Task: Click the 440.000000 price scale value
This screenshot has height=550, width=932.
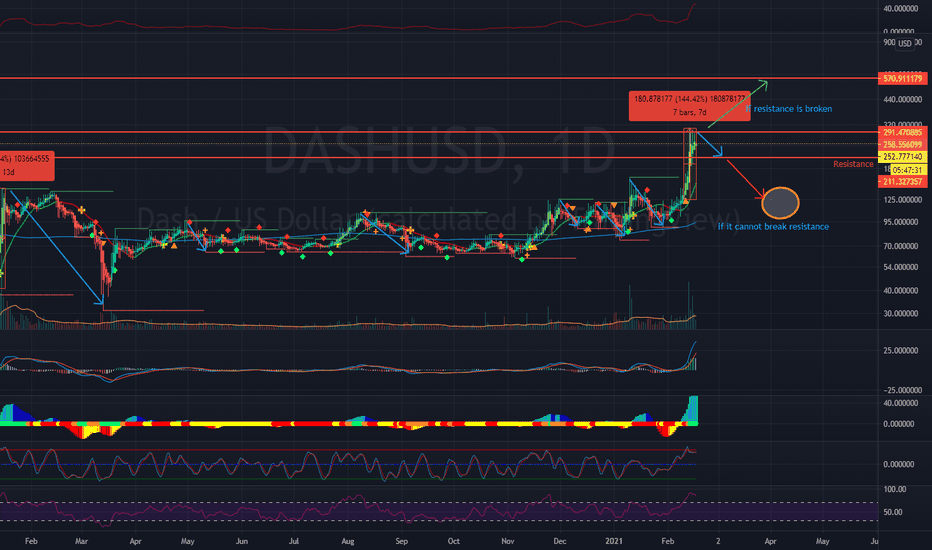Action: [902, 99]
